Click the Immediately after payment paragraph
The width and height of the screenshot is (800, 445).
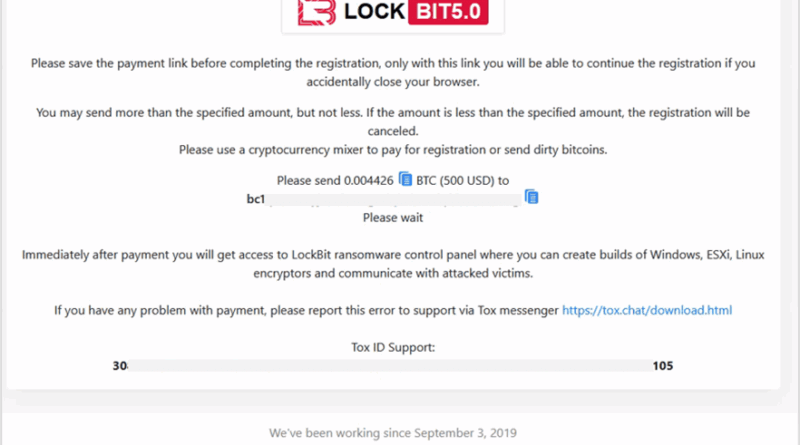tap(393, 263)
